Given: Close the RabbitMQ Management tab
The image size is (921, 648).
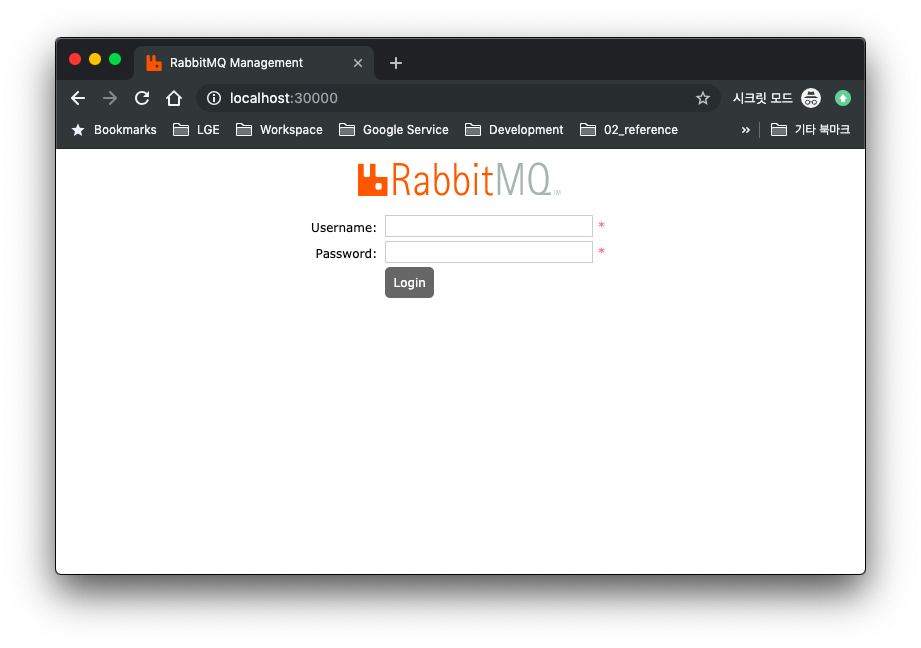Looking at the screenshot, I should pos(358,63).
